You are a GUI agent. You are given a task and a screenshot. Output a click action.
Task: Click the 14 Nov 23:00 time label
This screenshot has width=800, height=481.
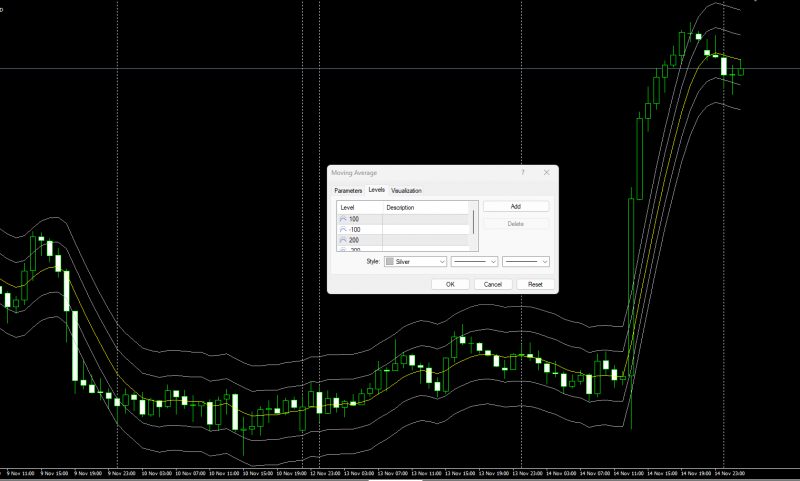coord(730,473)
